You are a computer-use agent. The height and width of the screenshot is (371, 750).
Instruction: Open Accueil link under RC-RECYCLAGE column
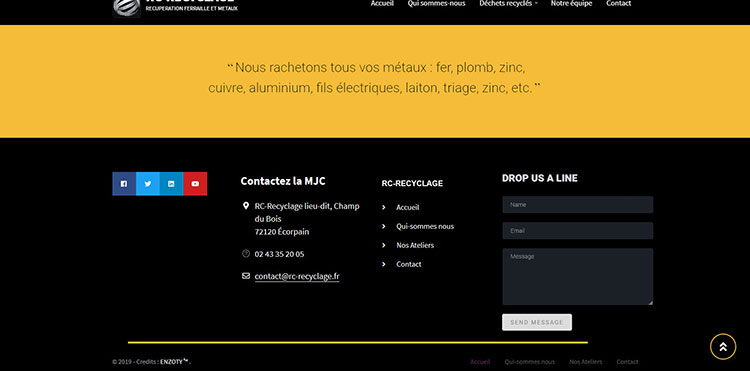(x=408, y=207)
